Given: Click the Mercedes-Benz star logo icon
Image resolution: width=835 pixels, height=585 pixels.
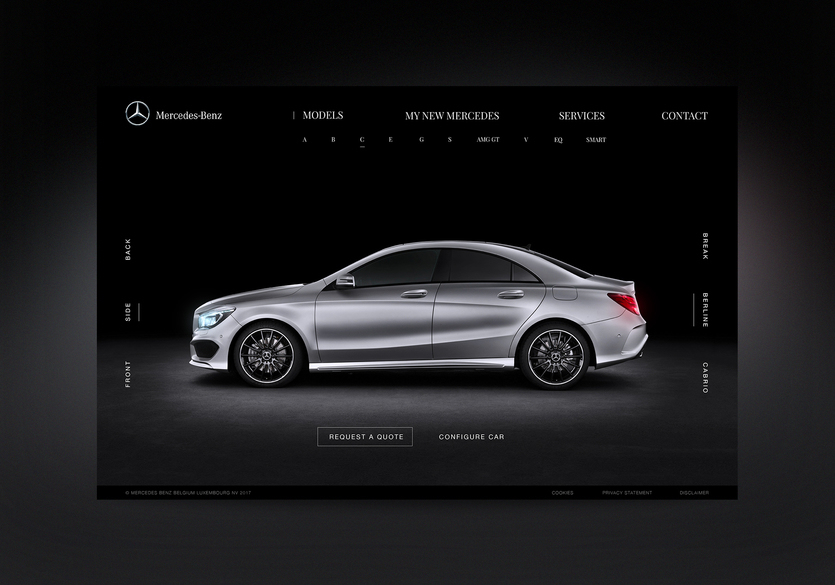Looking at the screenshot, I should [x=137, y=113].
